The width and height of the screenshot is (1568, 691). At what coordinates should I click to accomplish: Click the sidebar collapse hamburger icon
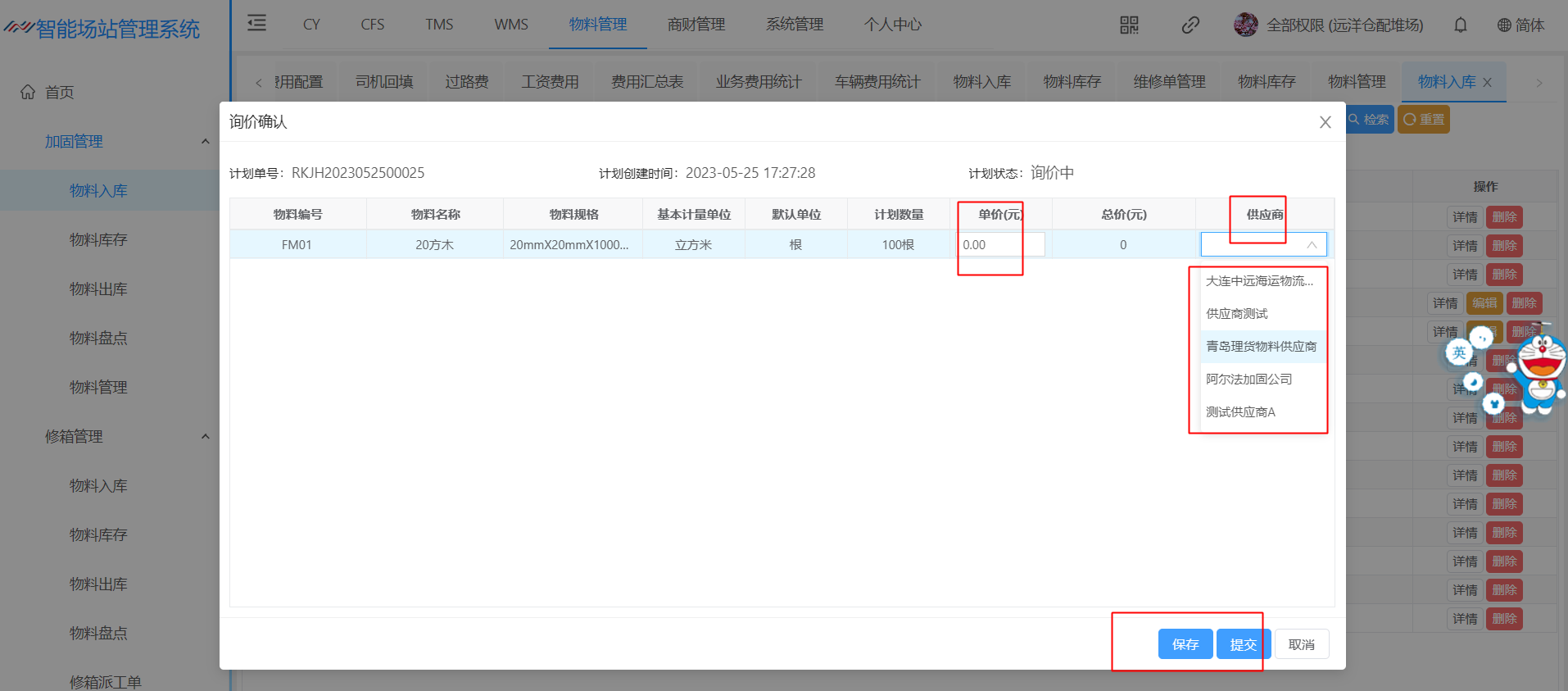coord(257,24)
